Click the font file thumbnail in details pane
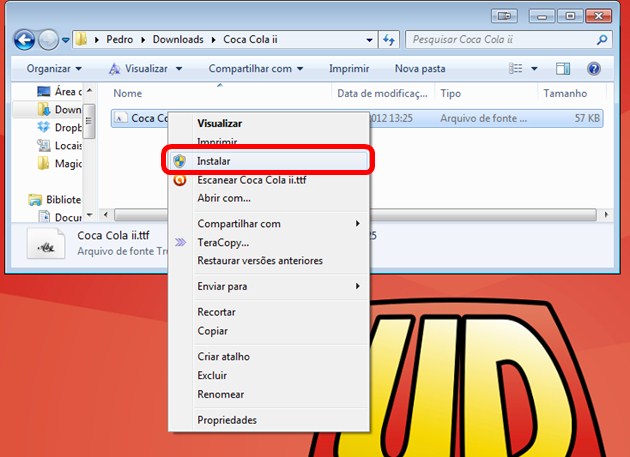This screenshot has width=630, height=457. pos(46,243)
